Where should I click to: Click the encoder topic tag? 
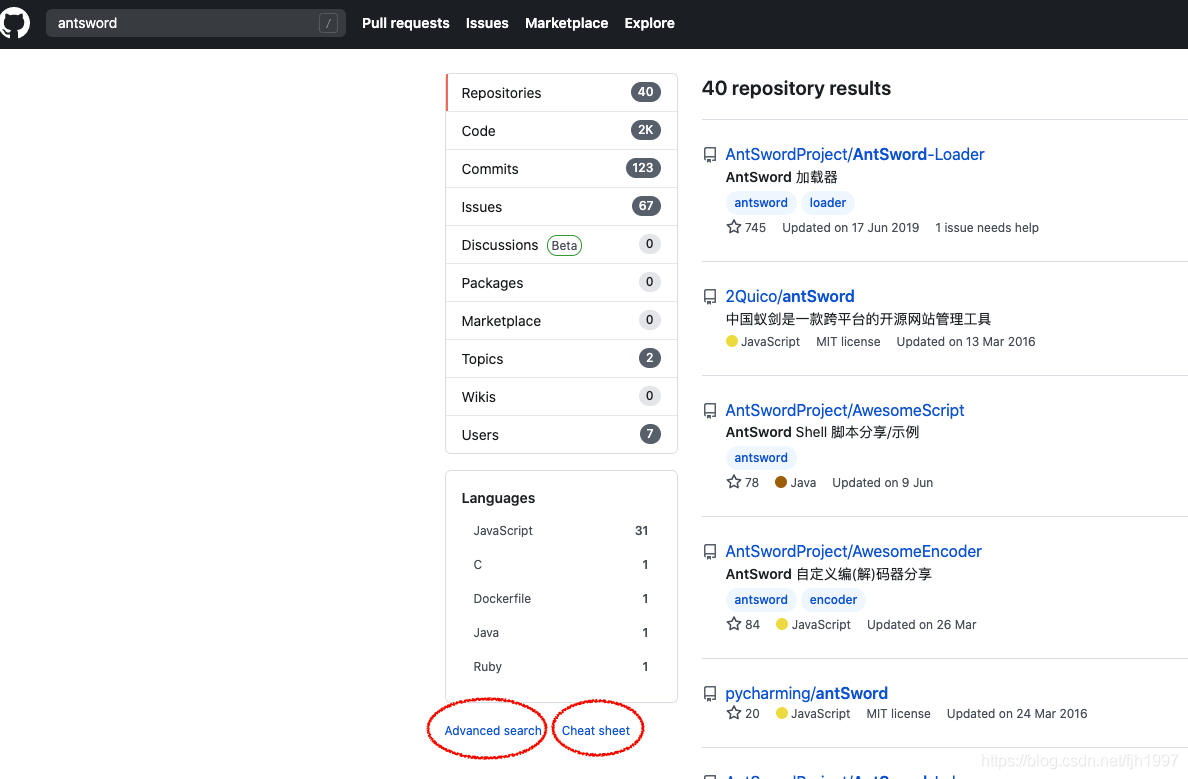833,599
